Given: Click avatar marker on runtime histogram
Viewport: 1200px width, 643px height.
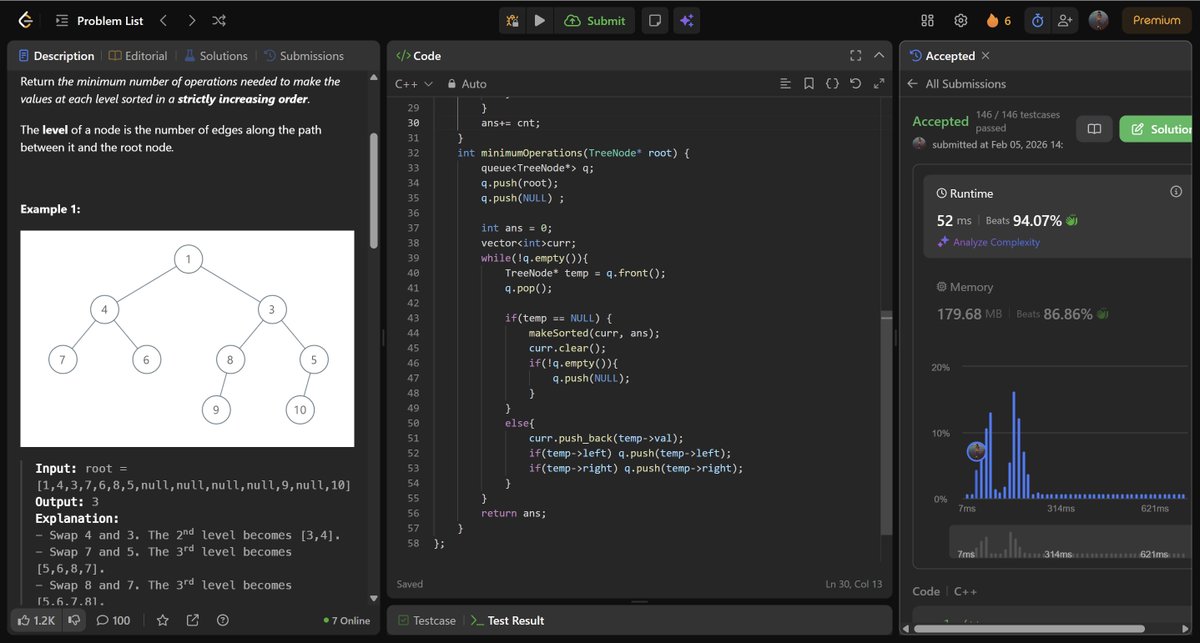Looking at the screenshot, I should [977, 451].
